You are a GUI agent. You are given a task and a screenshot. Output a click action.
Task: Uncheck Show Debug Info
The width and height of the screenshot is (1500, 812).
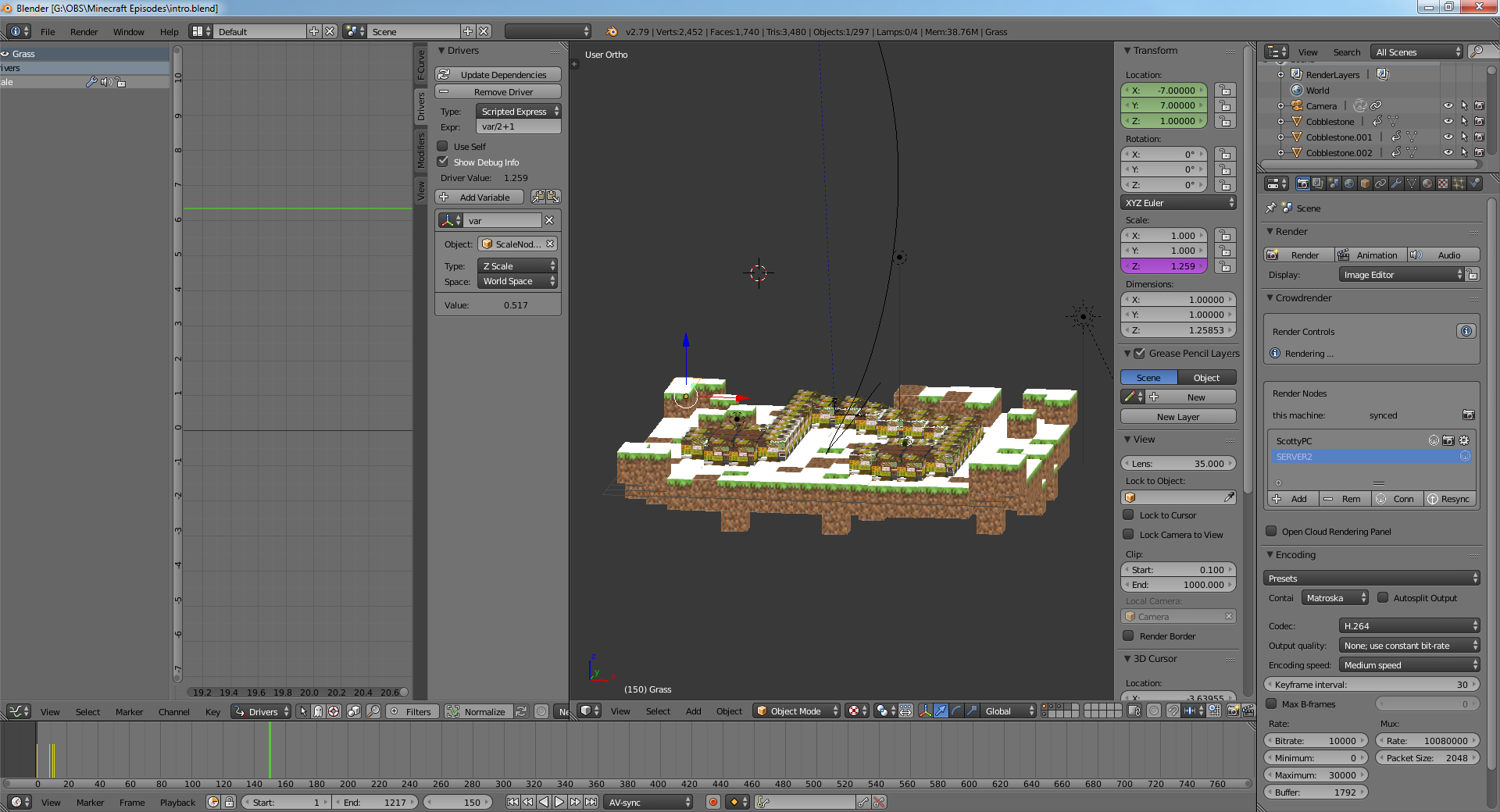tap(442, 162)
